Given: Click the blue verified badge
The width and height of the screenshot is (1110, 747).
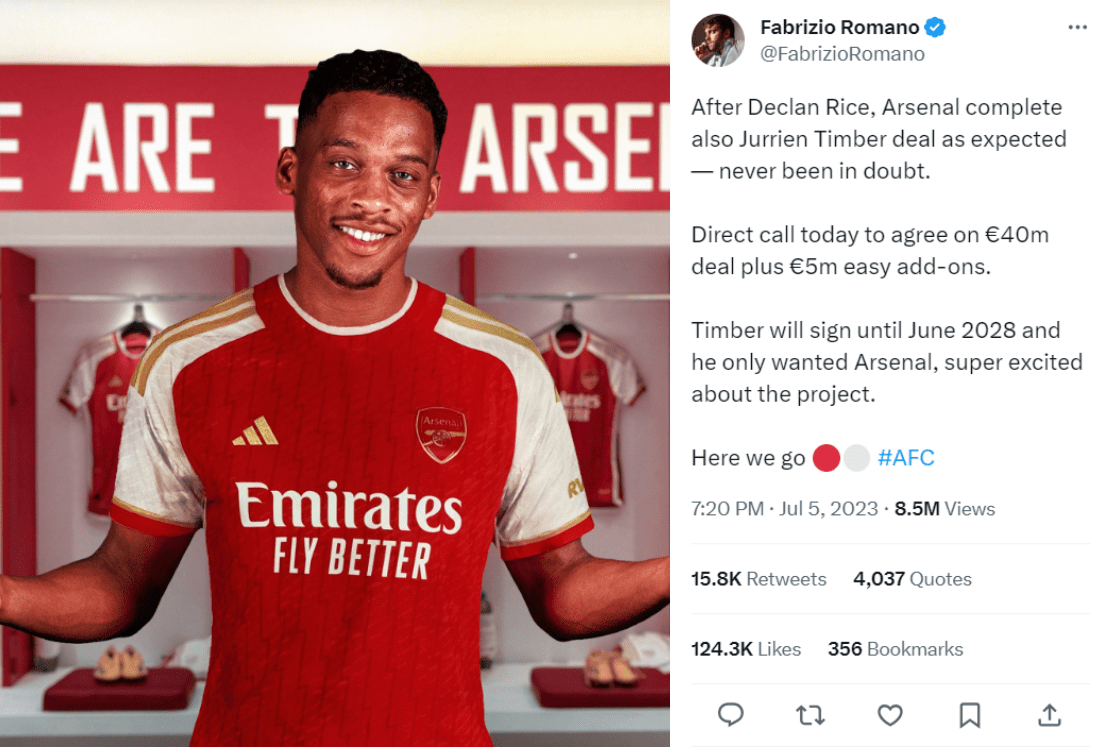Looking at the screenshot, I should 935,27.
